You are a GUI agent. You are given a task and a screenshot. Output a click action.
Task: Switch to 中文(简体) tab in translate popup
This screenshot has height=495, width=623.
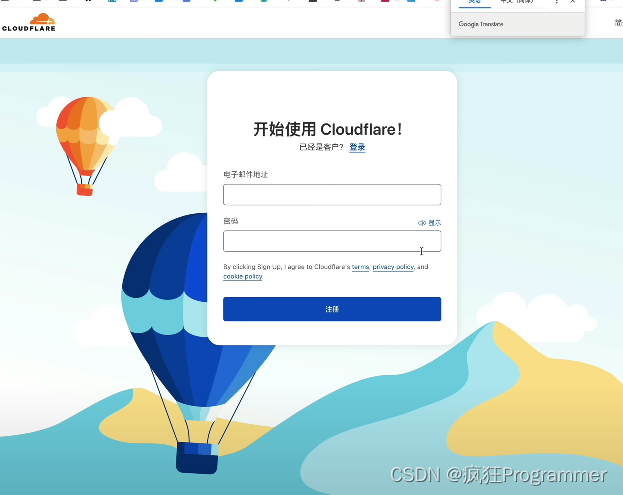coord(519,3)
